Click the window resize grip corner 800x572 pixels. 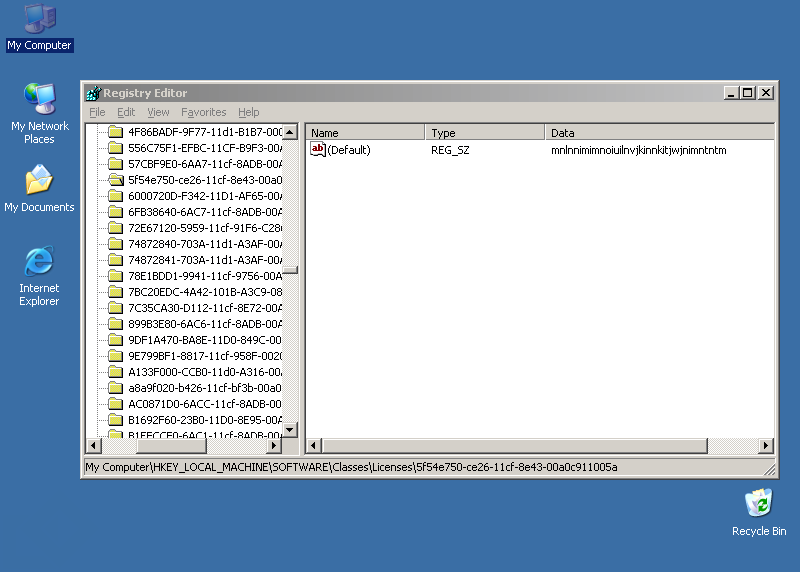[x=770, y=469]
